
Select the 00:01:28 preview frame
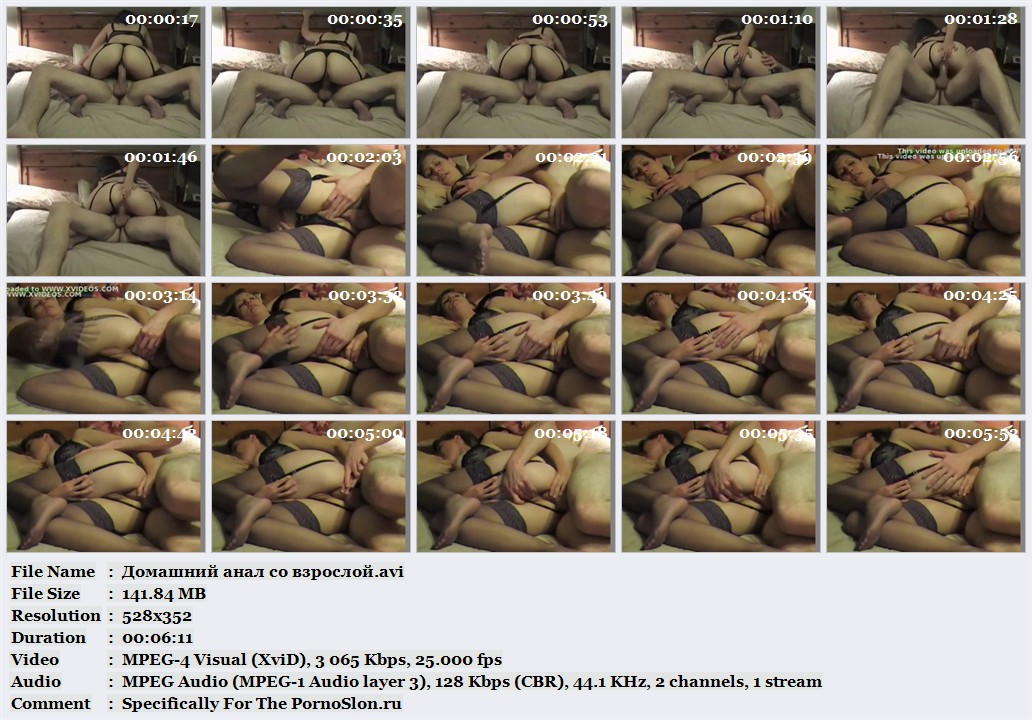tap(926, 72)
